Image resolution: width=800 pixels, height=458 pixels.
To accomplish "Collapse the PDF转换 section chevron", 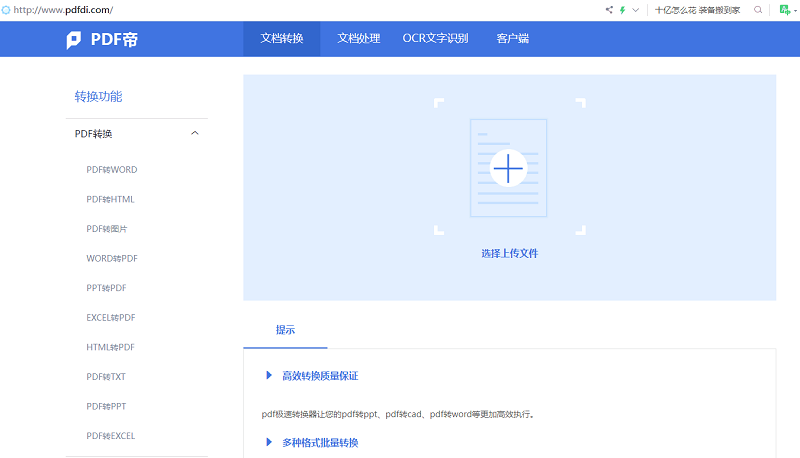I will coord(194,133).
